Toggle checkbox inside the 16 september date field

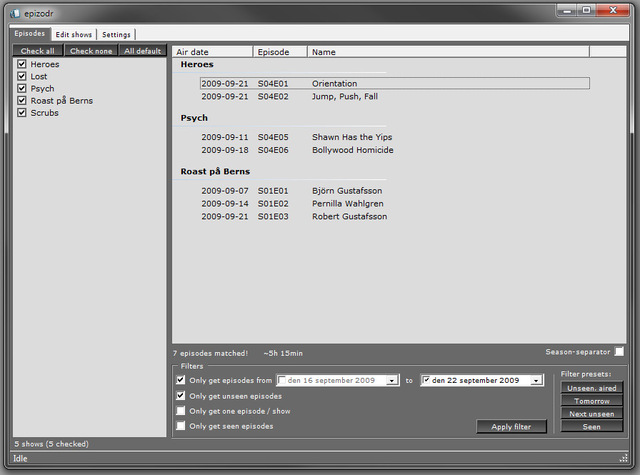[283, 381]
